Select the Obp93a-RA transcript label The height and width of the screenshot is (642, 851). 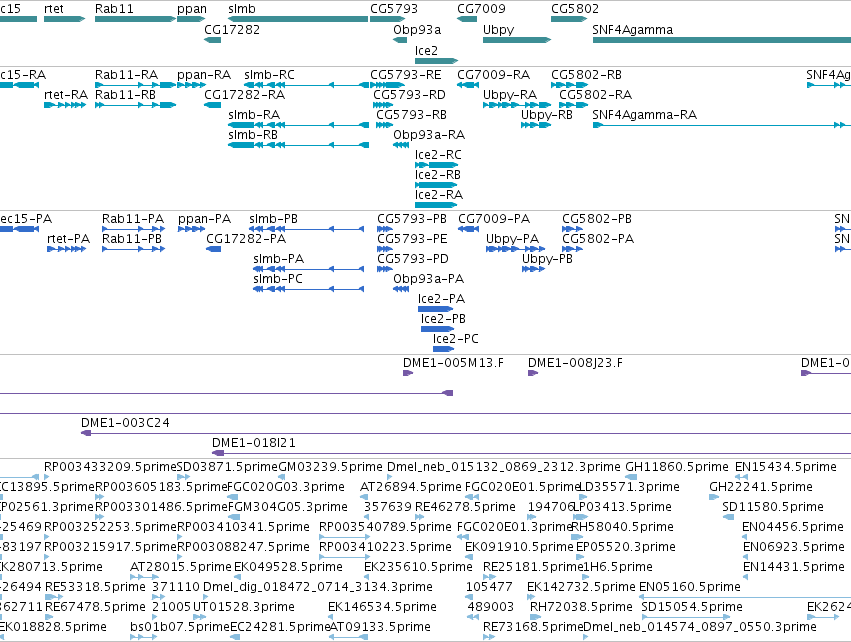pyautogui.click(x=429, y=135)
